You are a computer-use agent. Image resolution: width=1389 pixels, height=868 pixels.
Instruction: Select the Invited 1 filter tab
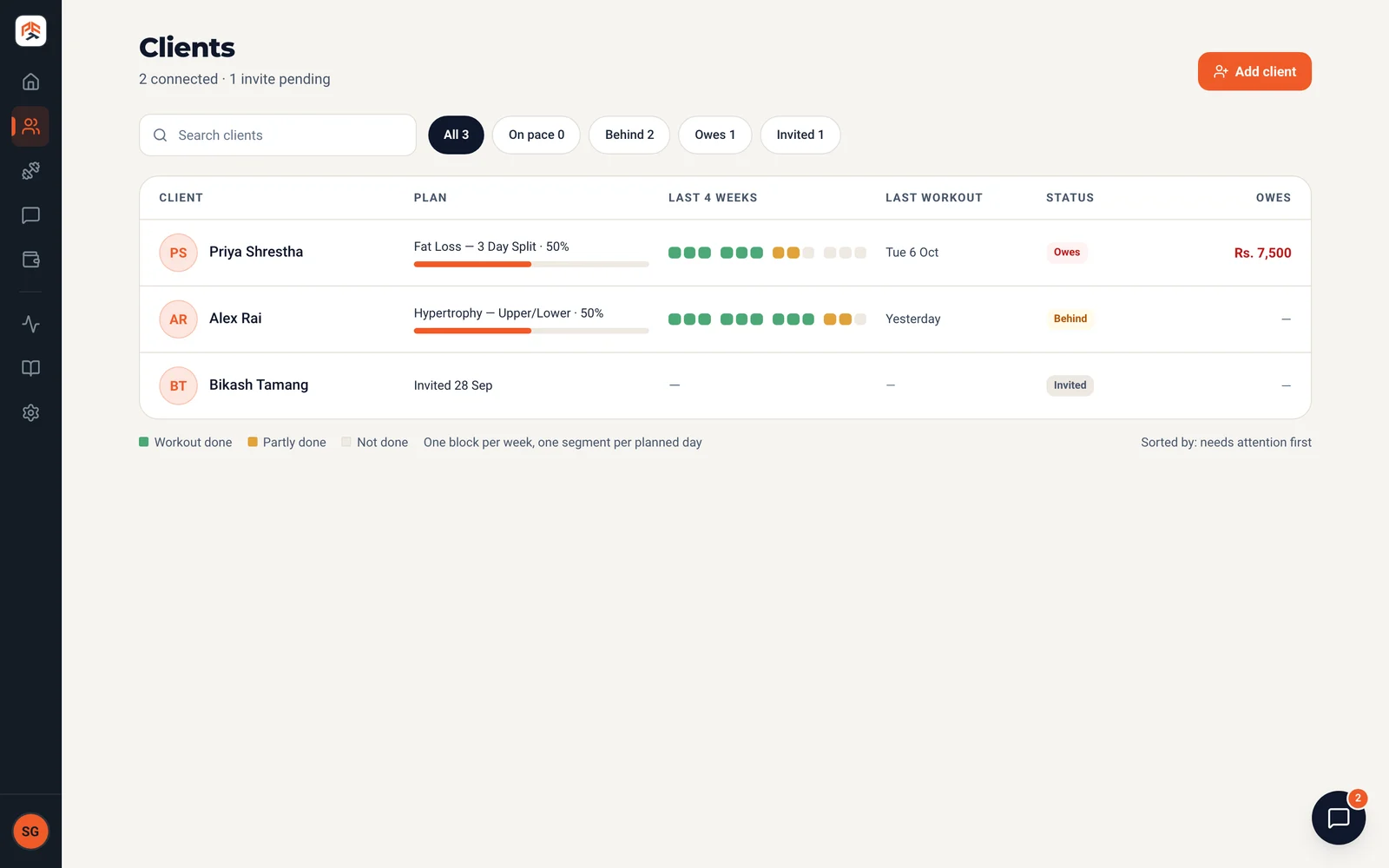click(x=800, y=135)
